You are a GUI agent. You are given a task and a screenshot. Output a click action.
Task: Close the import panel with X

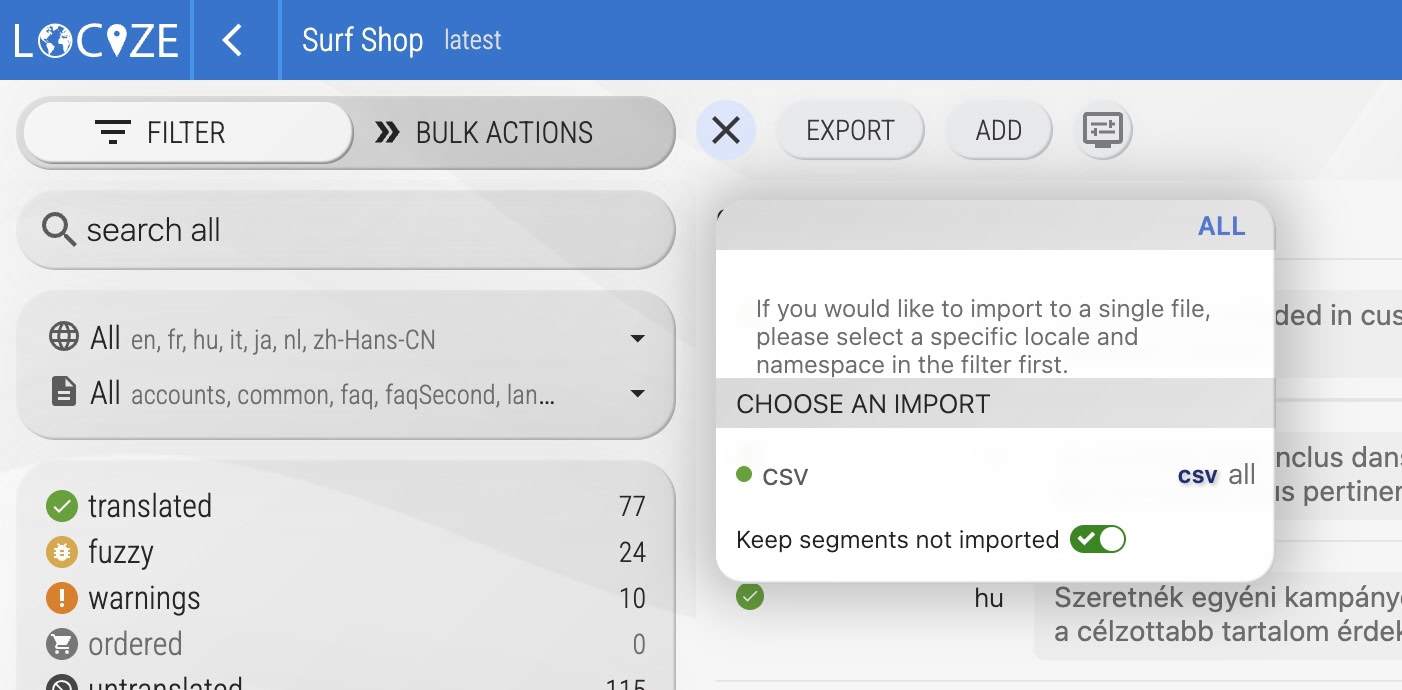726,130
